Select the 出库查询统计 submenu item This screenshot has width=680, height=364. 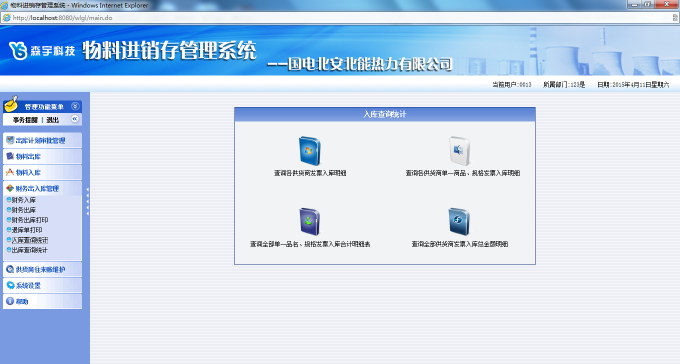click(x=29, y=250)
